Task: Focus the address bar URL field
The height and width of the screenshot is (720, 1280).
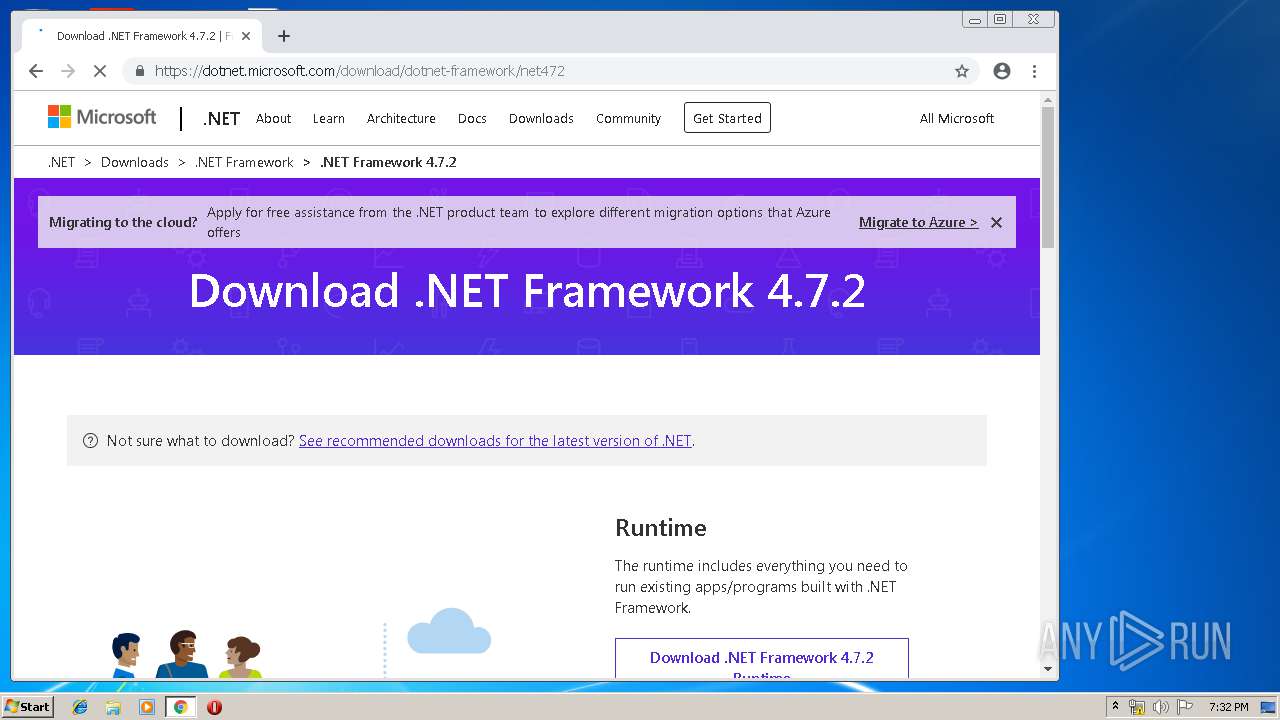Action: coord(540,71)
